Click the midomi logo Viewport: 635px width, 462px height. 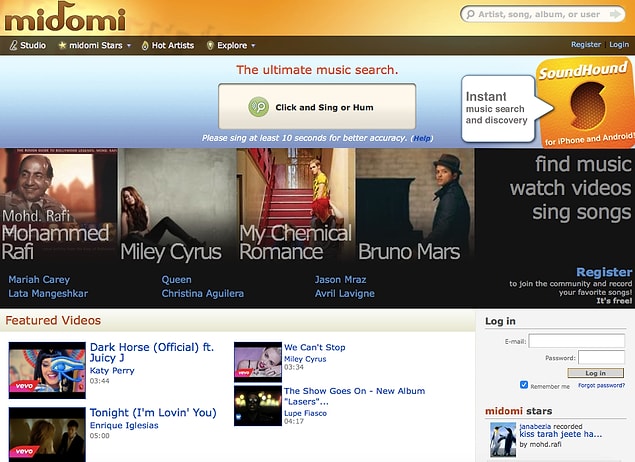pos(65,17)
